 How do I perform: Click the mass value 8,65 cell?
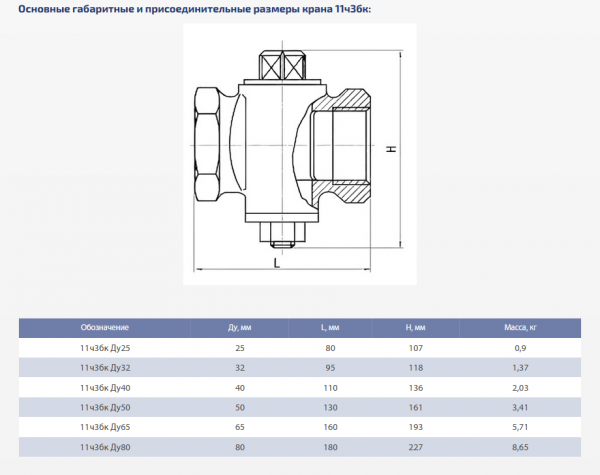click(x=520, y=448)
